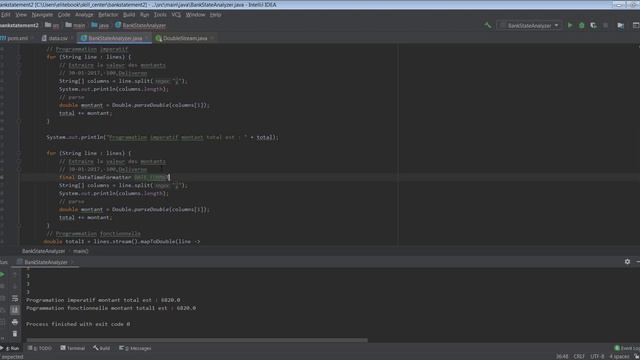Open the Run tool window button

pyautogui.click(x=10, y=348)
